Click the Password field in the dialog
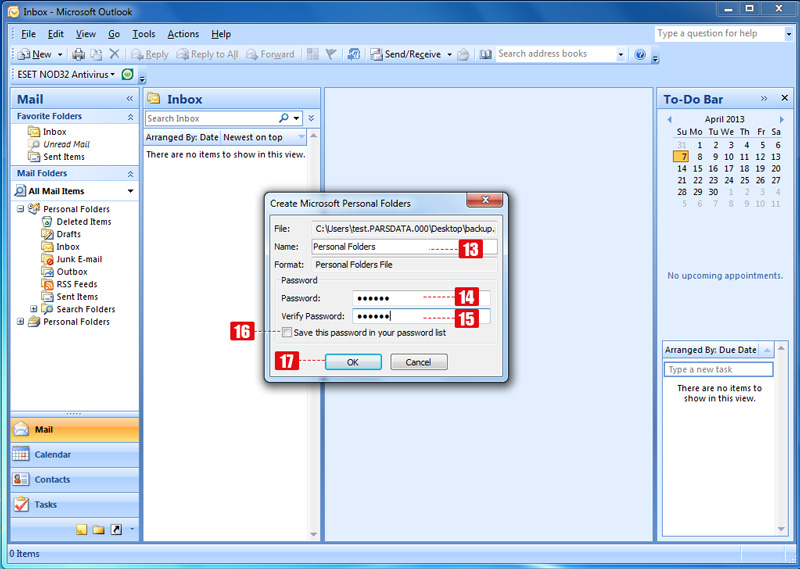This screenshot has height=569, width=800. (x=421, y=298)
